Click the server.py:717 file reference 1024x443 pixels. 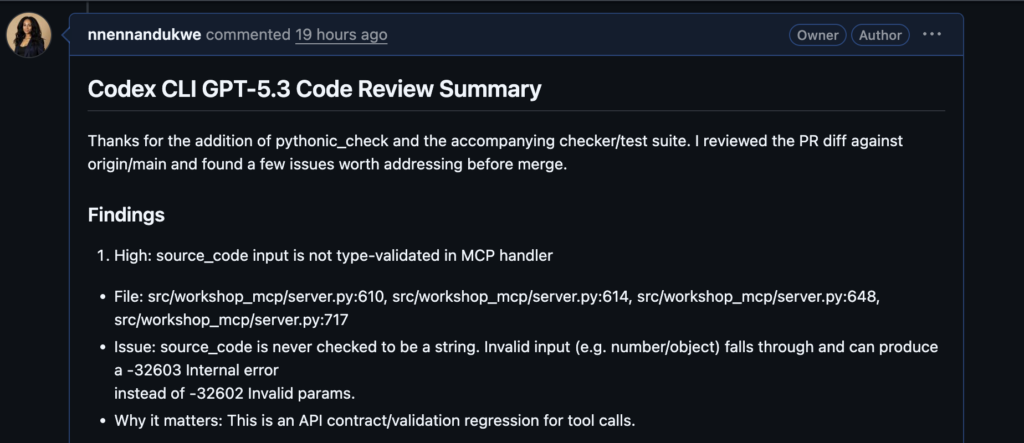click(x=231, y=319)
